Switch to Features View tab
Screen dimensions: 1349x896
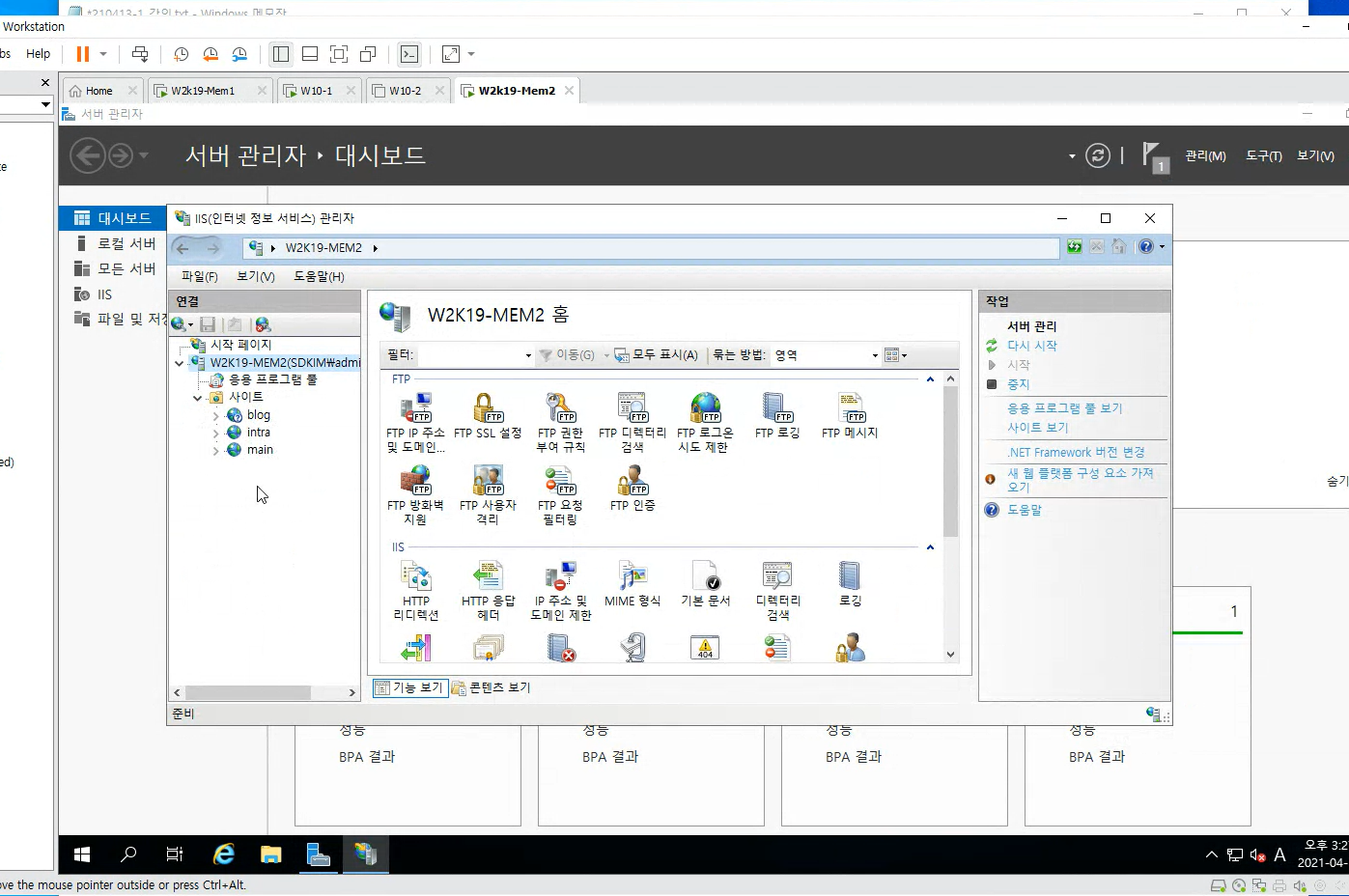tap(410, 687)
